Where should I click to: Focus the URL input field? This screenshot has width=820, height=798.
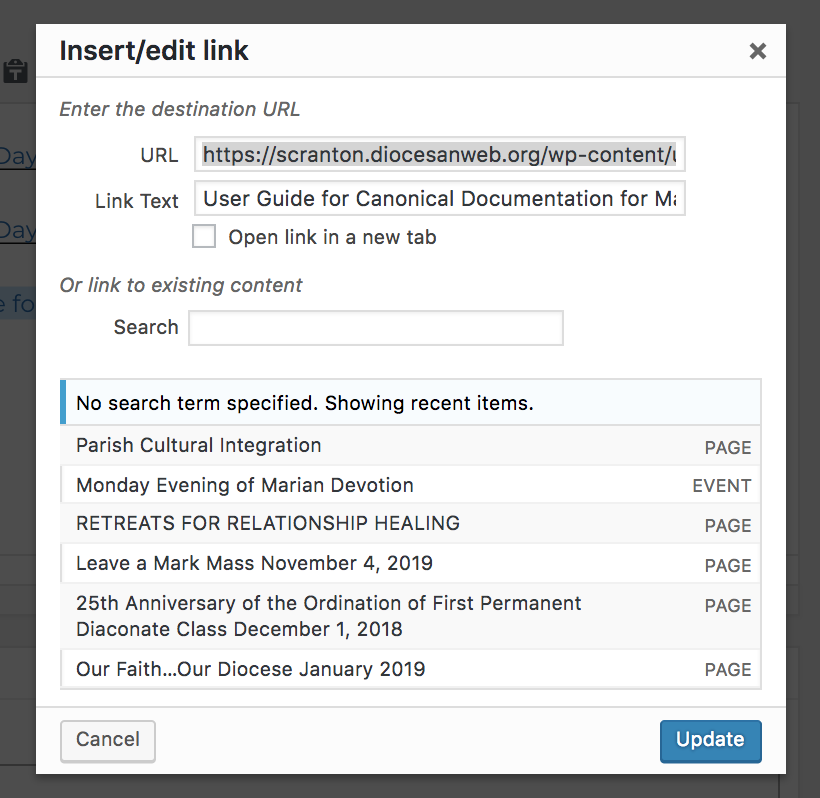click(x=439, y=155)
